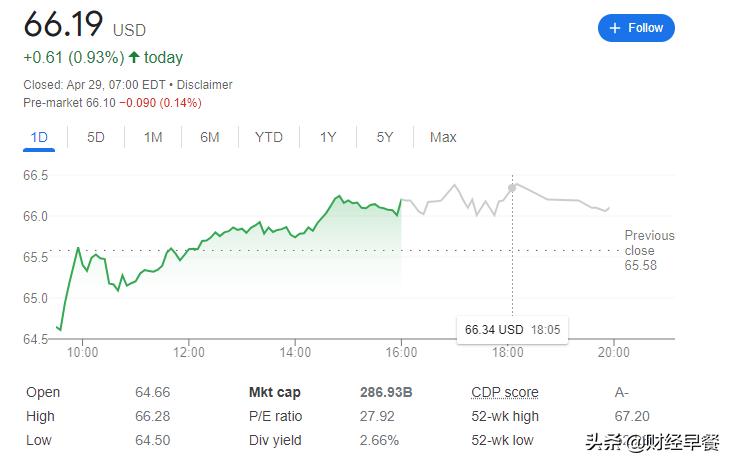Screen dimensions: 733x465
Task: Click the Mkt cap label
Action: [x=274, y=392]
